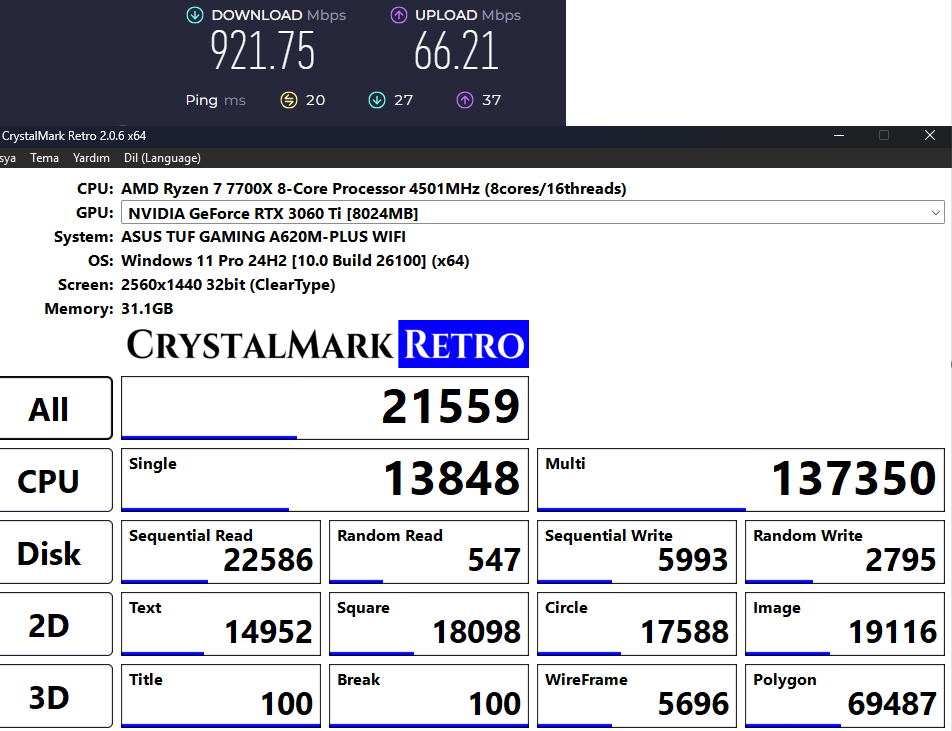The image size is (952, 731).
Task: Click the 921.75 download speed value
Action: coord(262,51)
